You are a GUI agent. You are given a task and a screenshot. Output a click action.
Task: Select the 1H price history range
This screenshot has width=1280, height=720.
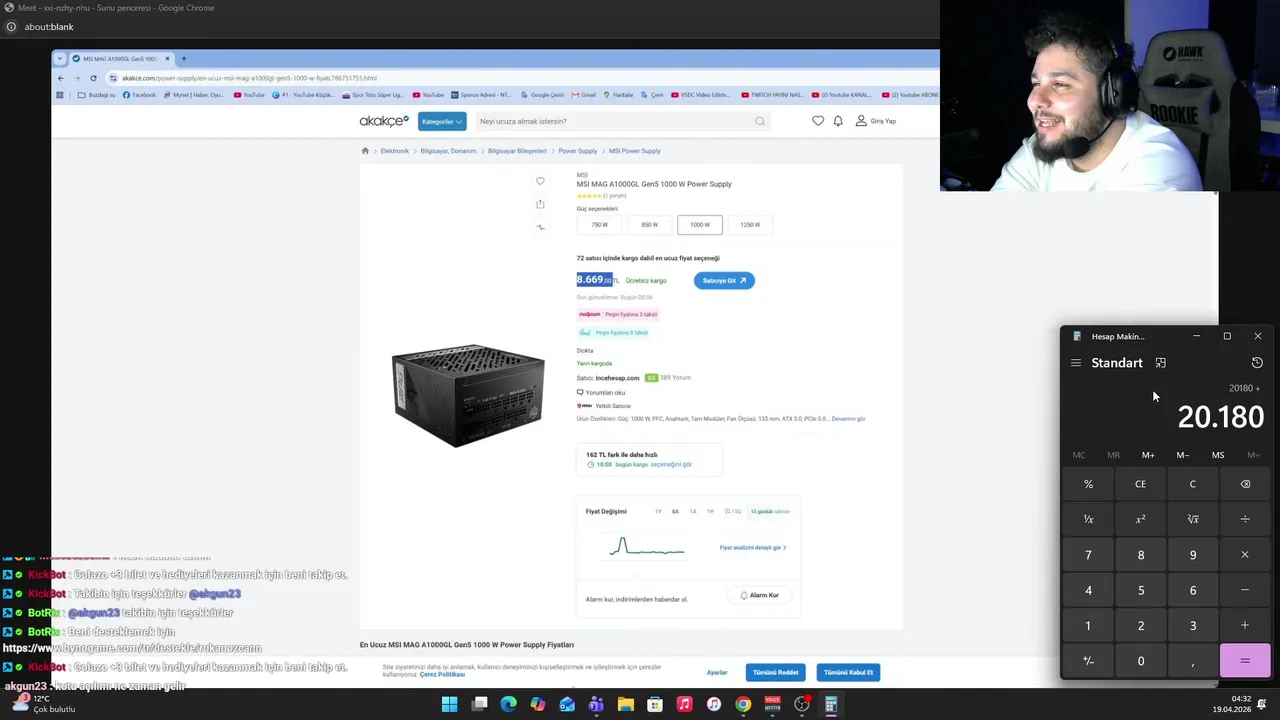[710, 512]
